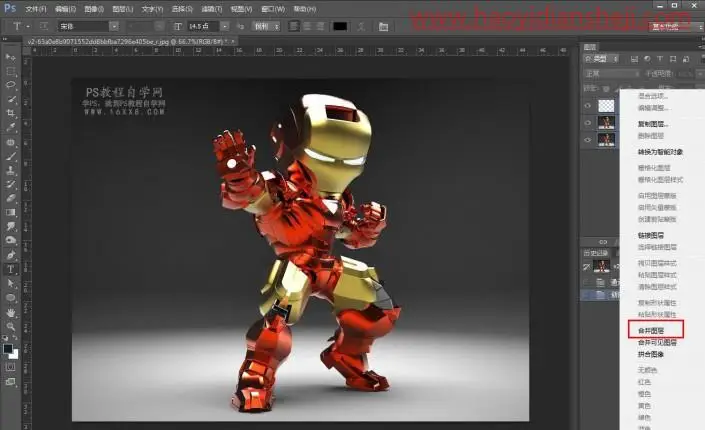This screenshot has width=705, height=430.
Task: Filter layers by smart object icon
Action: pos(686,59)
